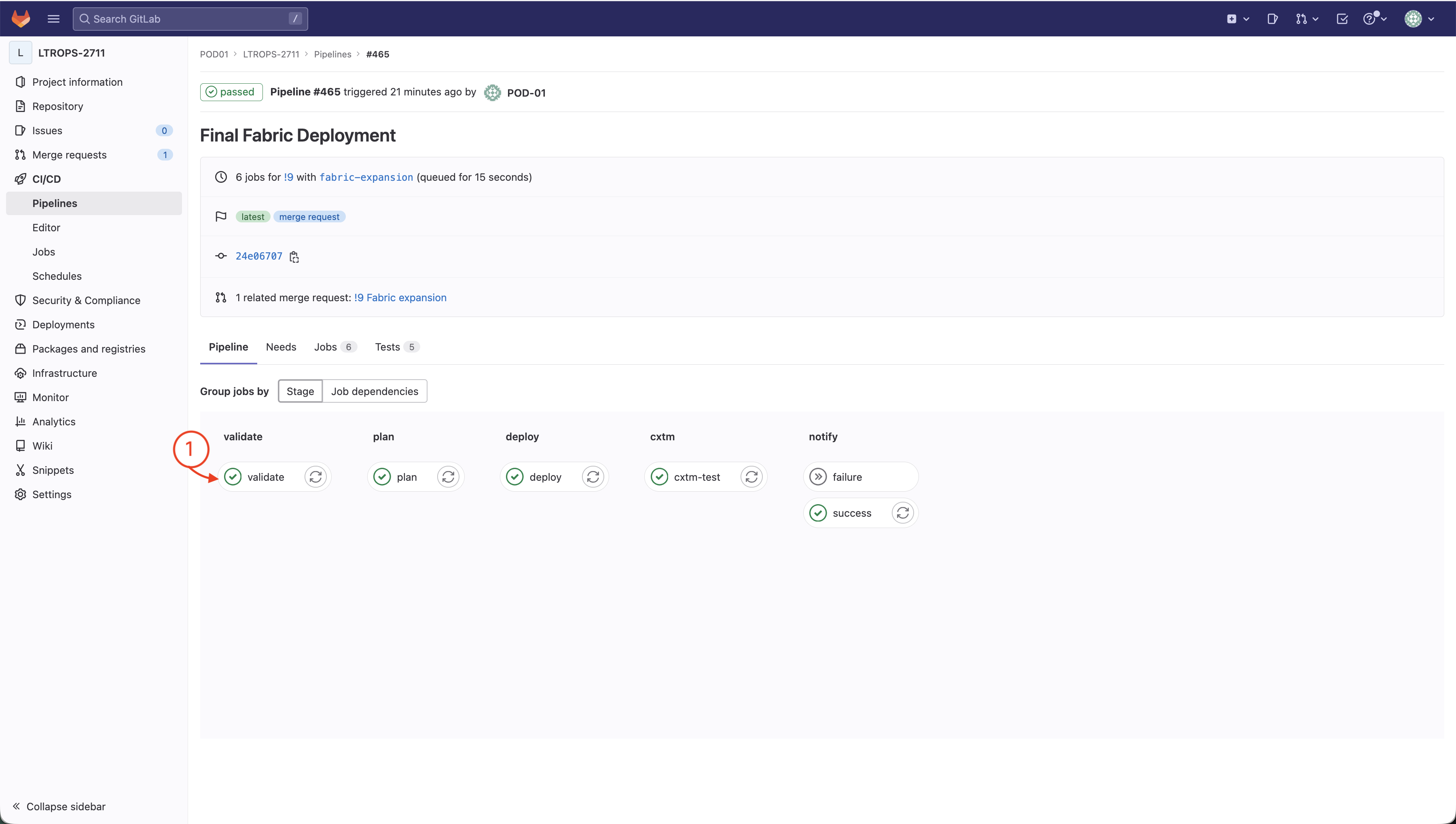
Task: Retry the deploy job
Action: [x=593, y=477]
